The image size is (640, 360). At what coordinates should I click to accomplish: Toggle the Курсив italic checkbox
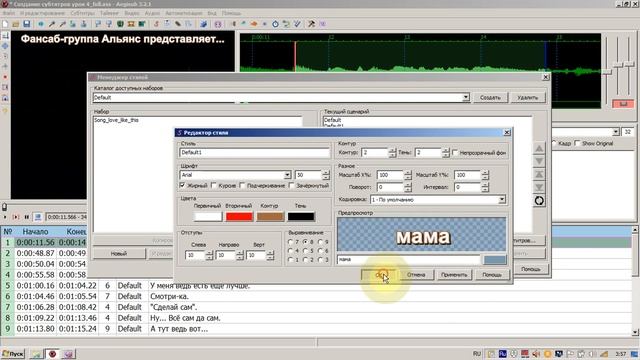pos(214,186)
